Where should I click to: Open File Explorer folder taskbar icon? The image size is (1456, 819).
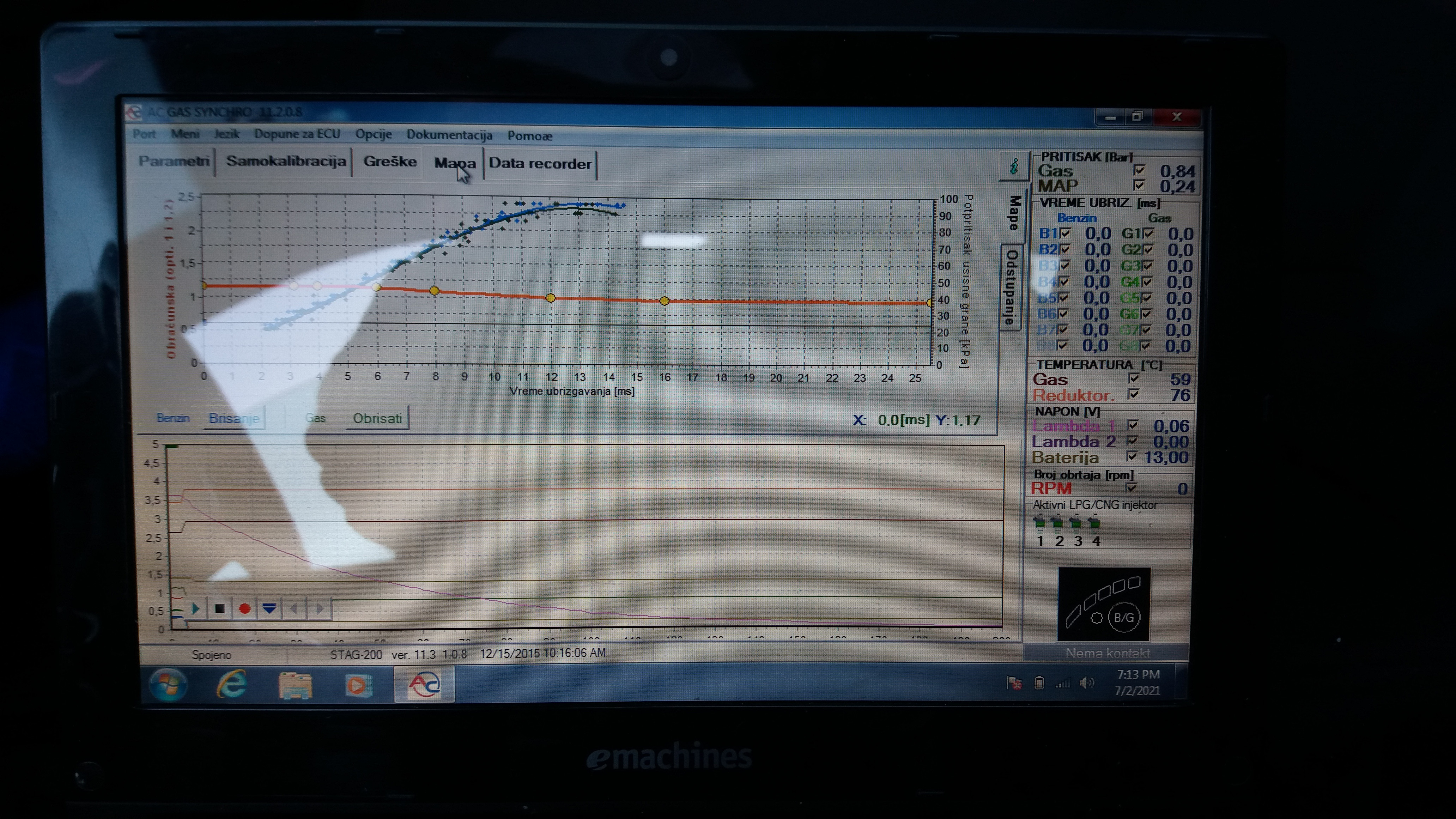click(295, 685)
